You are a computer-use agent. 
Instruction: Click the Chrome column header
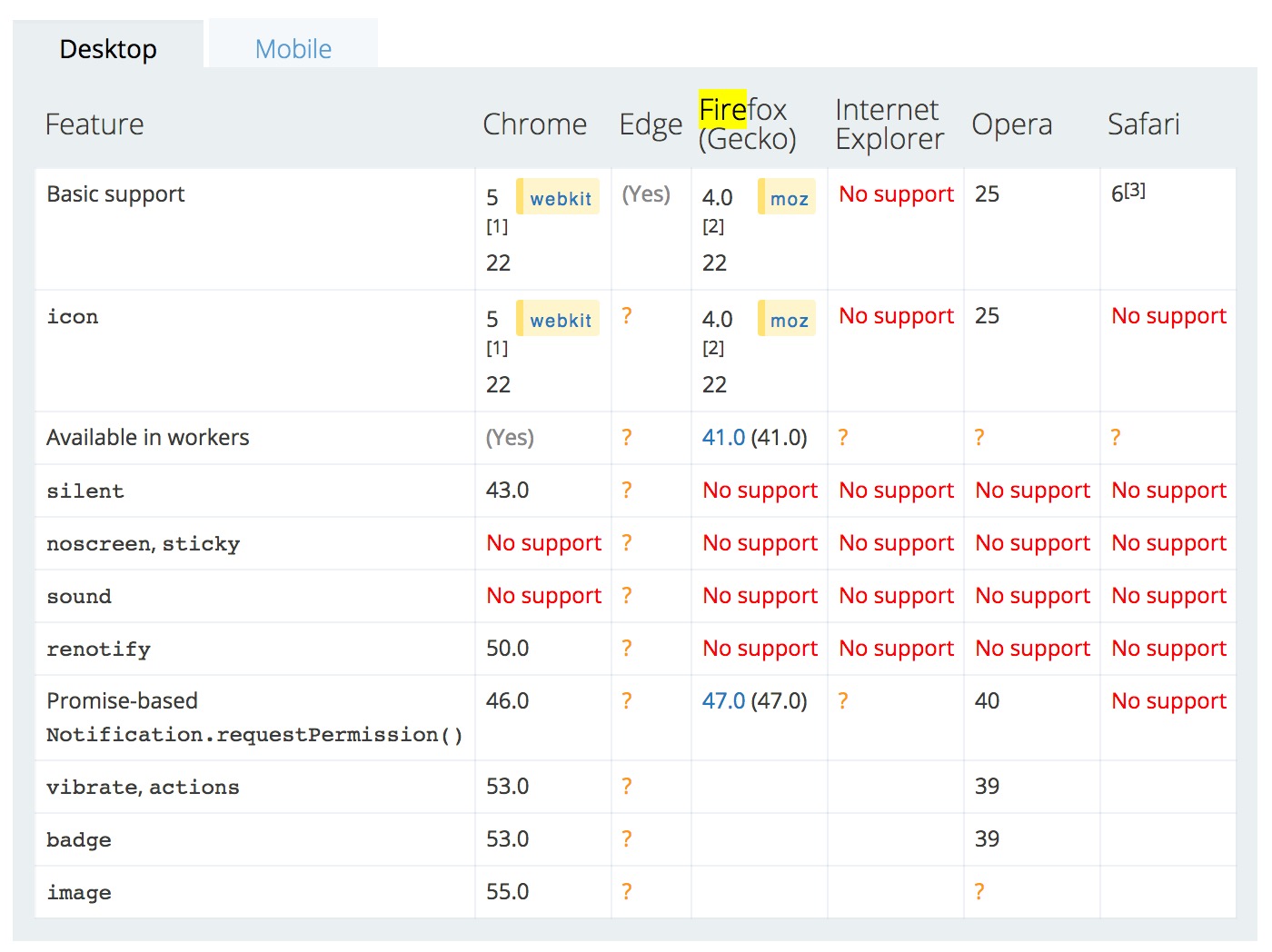coord(534,124)
